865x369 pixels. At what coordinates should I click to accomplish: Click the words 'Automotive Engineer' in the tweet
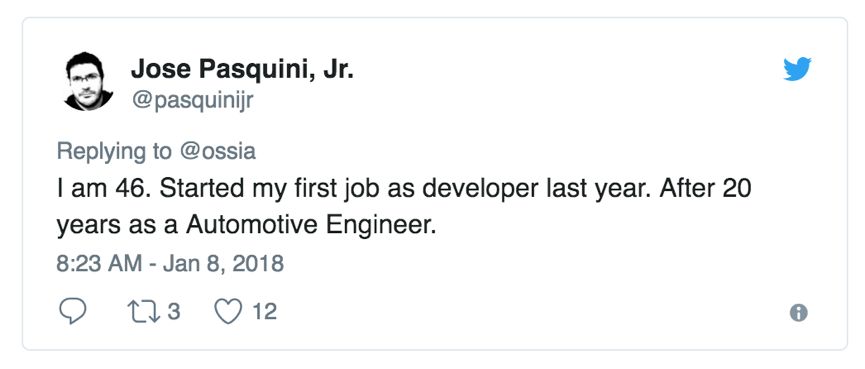coord(311,225)
